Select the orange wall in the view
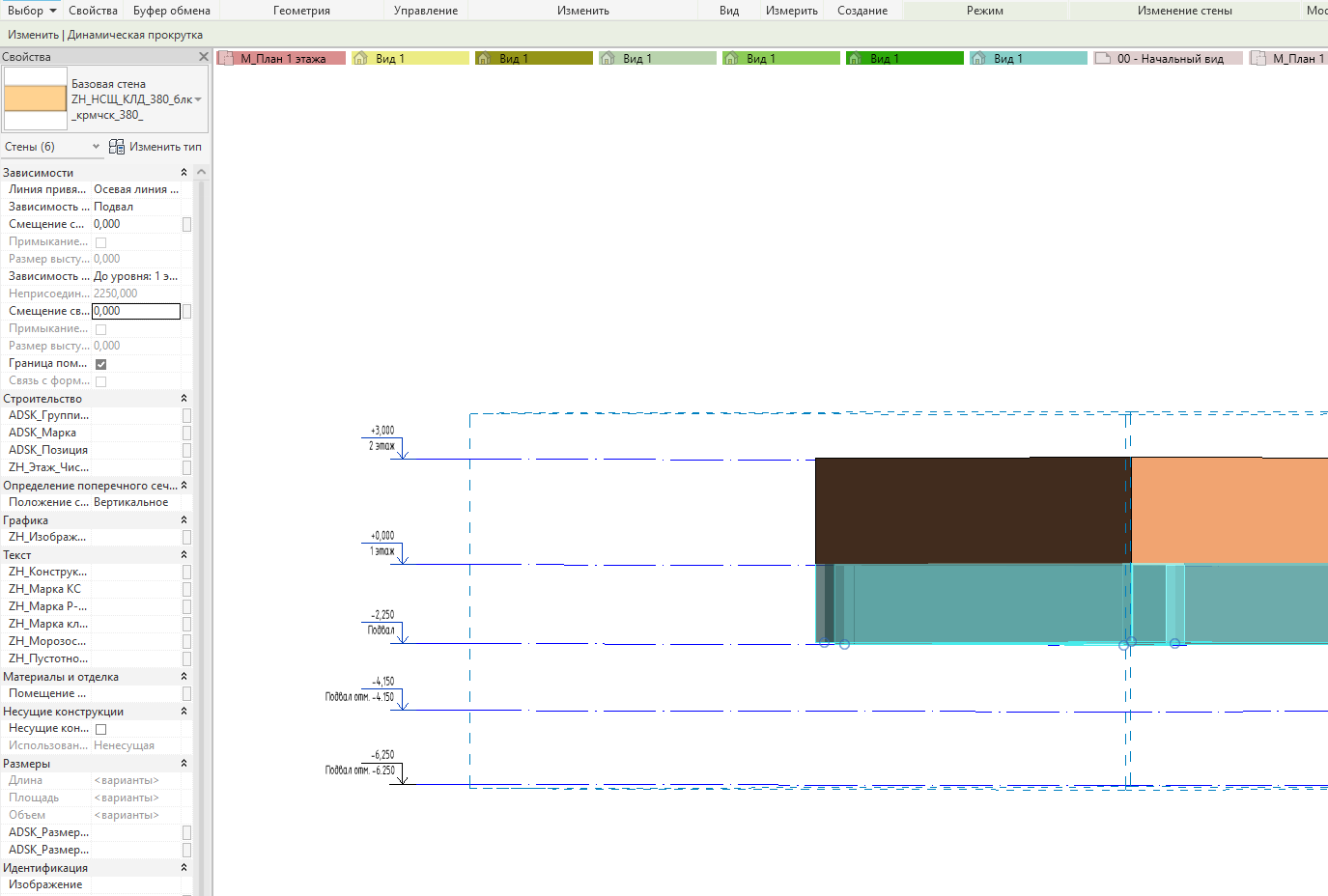 click(x=1229, y=510)
